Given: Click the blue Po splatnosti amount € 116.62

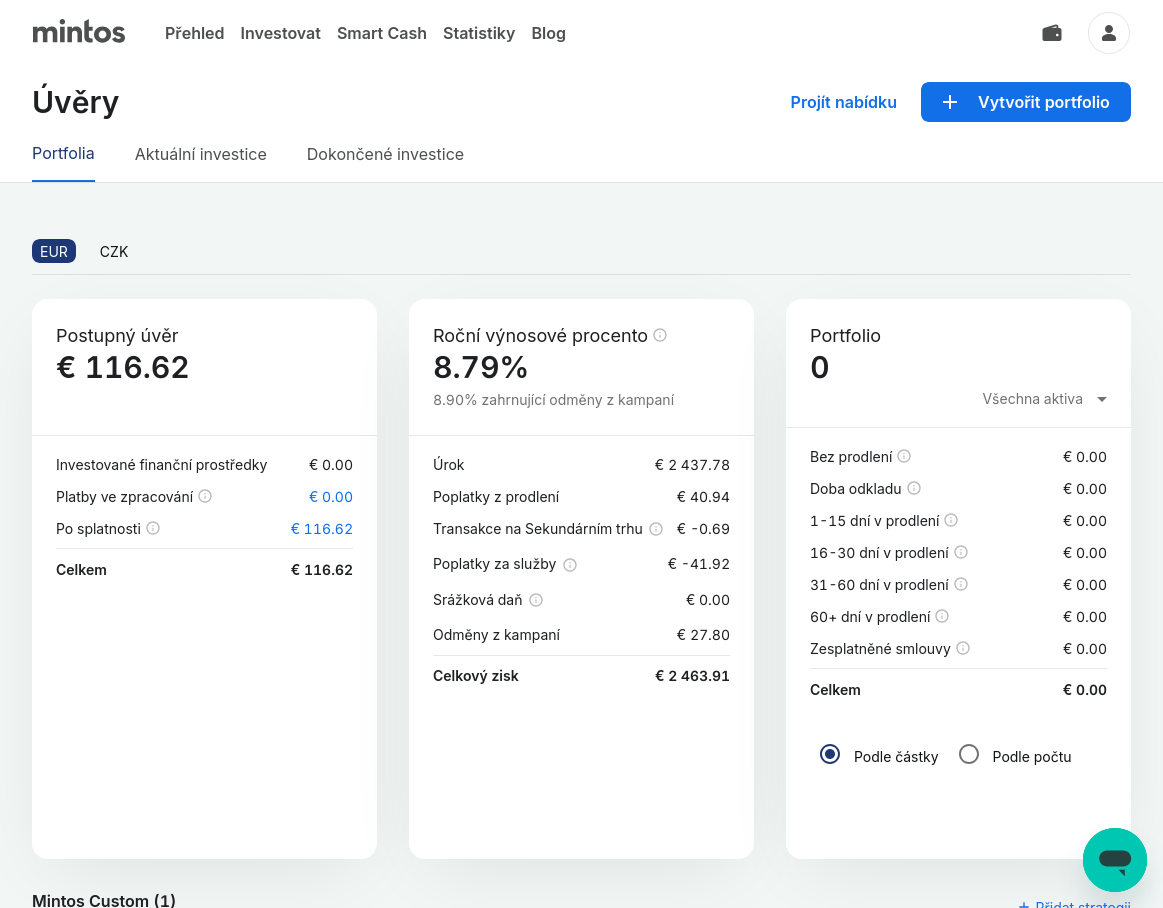Looking at the screenshot, I should point(321,529).
